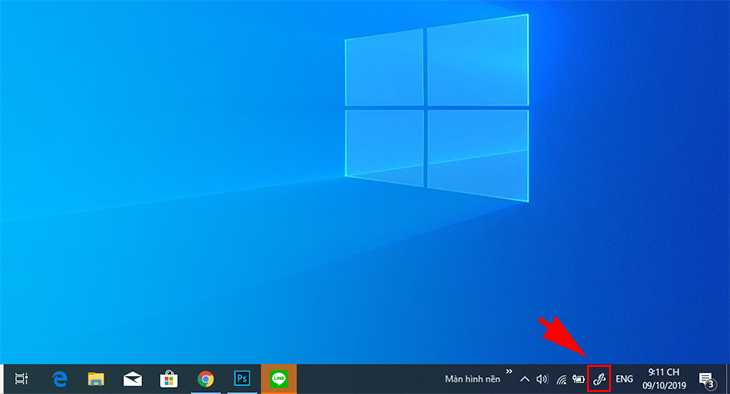Show hidden system tray icons
This screenshot has height=394, width=730.
point(525,379)
